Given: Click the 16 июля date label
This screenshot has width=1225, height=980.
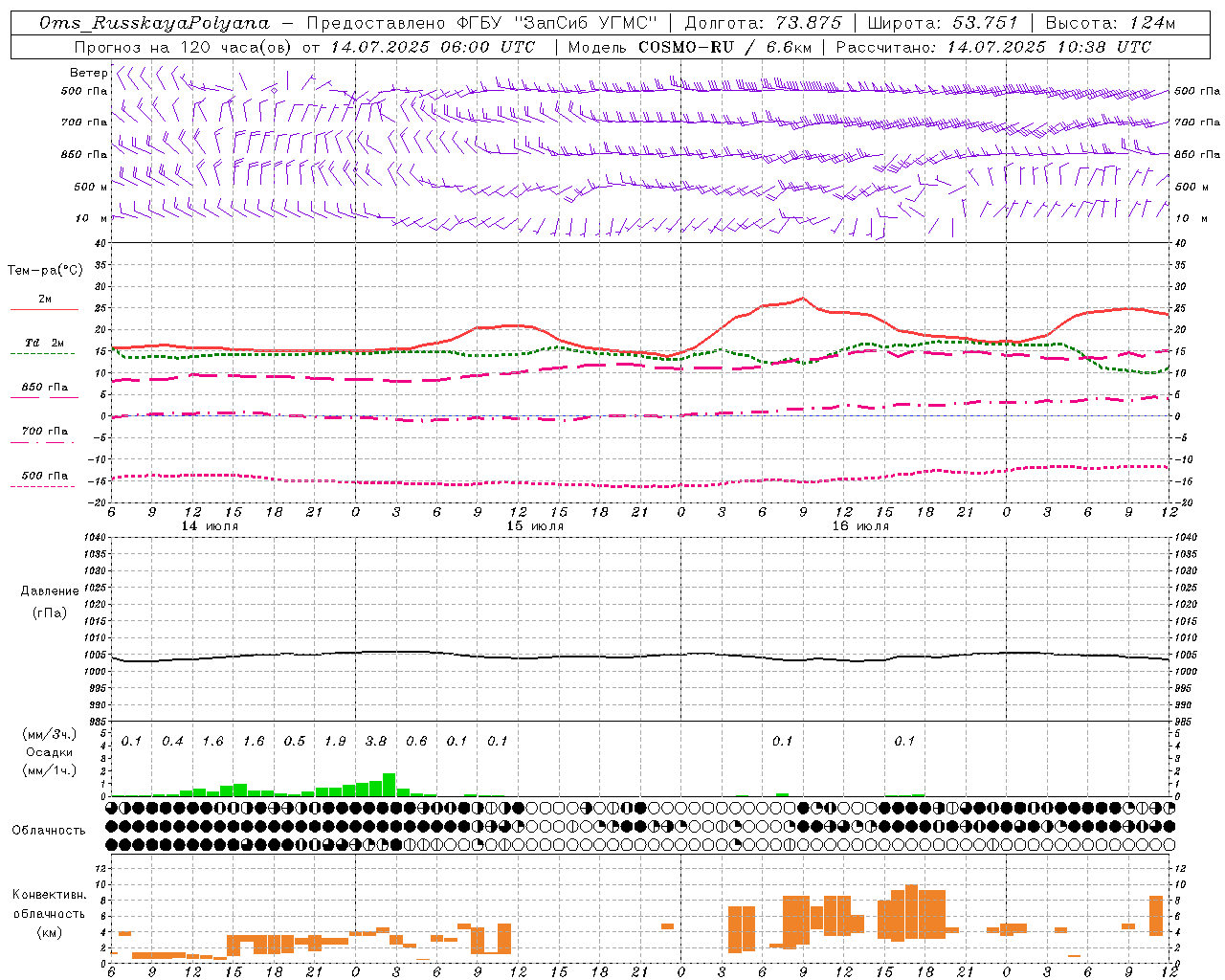Looking at the screenshot, I should click(x=860, y=525).
